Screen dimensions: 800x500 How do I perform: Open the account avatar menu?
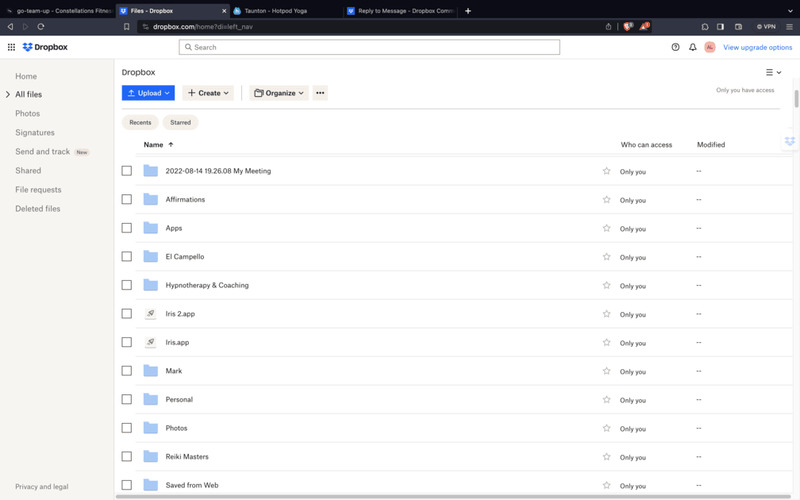(x=709, y=47)
